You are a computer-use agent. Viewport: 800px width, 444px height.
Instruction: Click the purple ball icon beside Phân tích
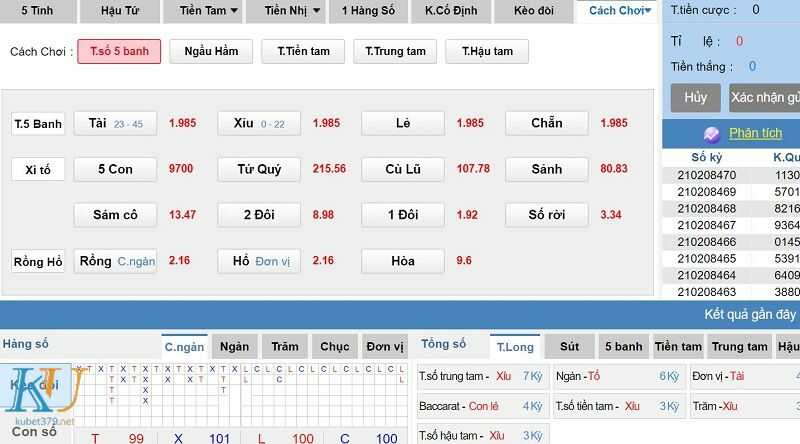pos(712,134)
